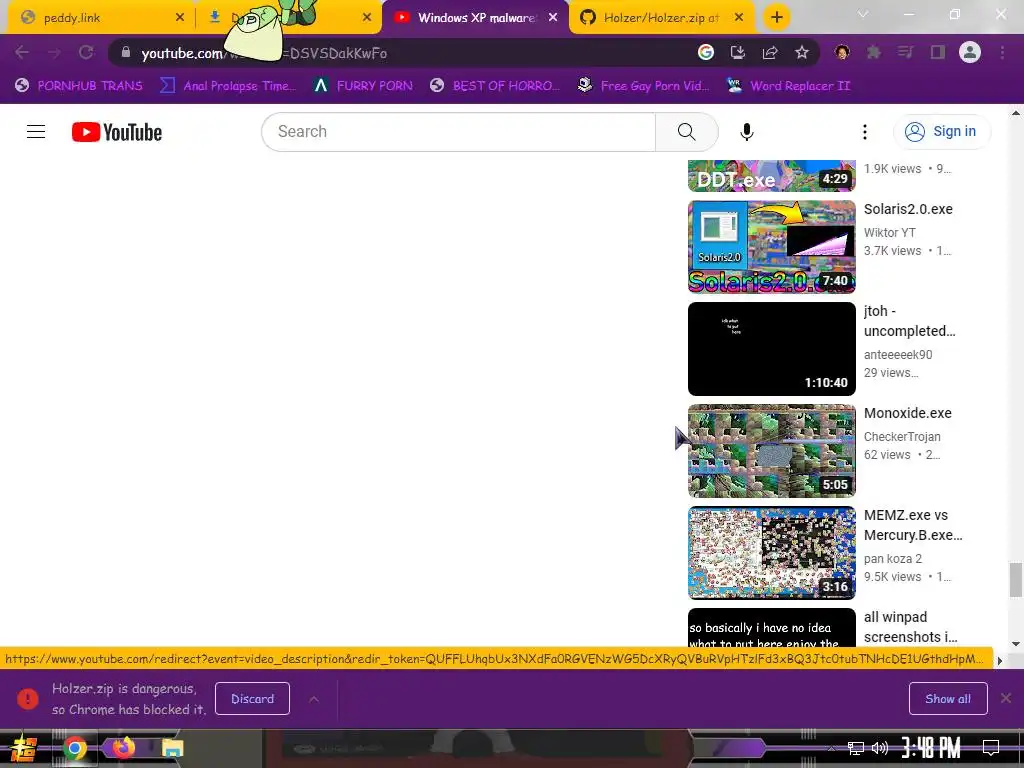Discard the blocked Holzer.zip download
Screen dimensions: 1024x768
[x=252, y=699]
